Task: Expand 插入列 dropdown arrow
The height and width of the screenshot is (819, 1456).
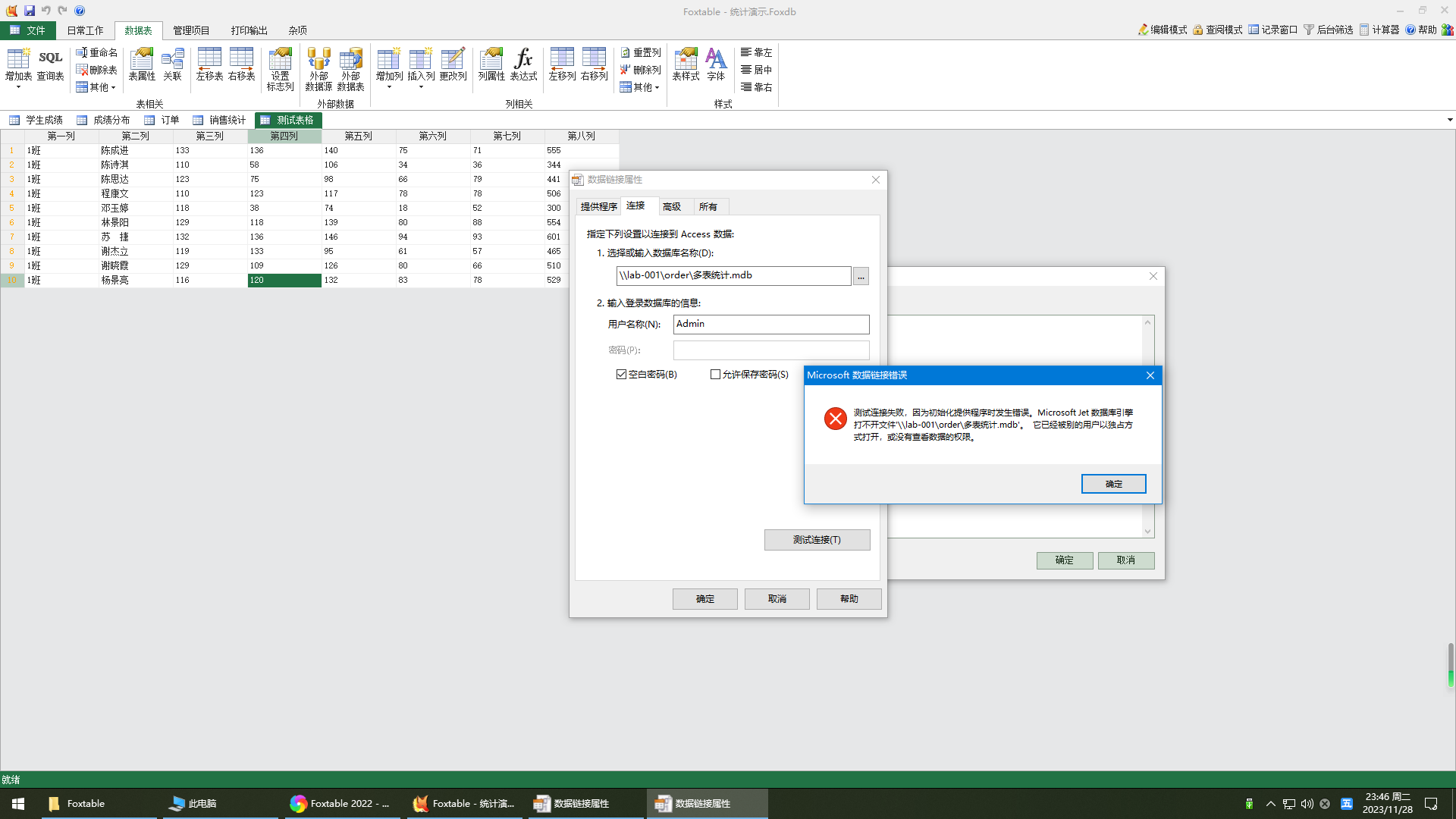Action: pyautogui.click(x=421, y=87)
